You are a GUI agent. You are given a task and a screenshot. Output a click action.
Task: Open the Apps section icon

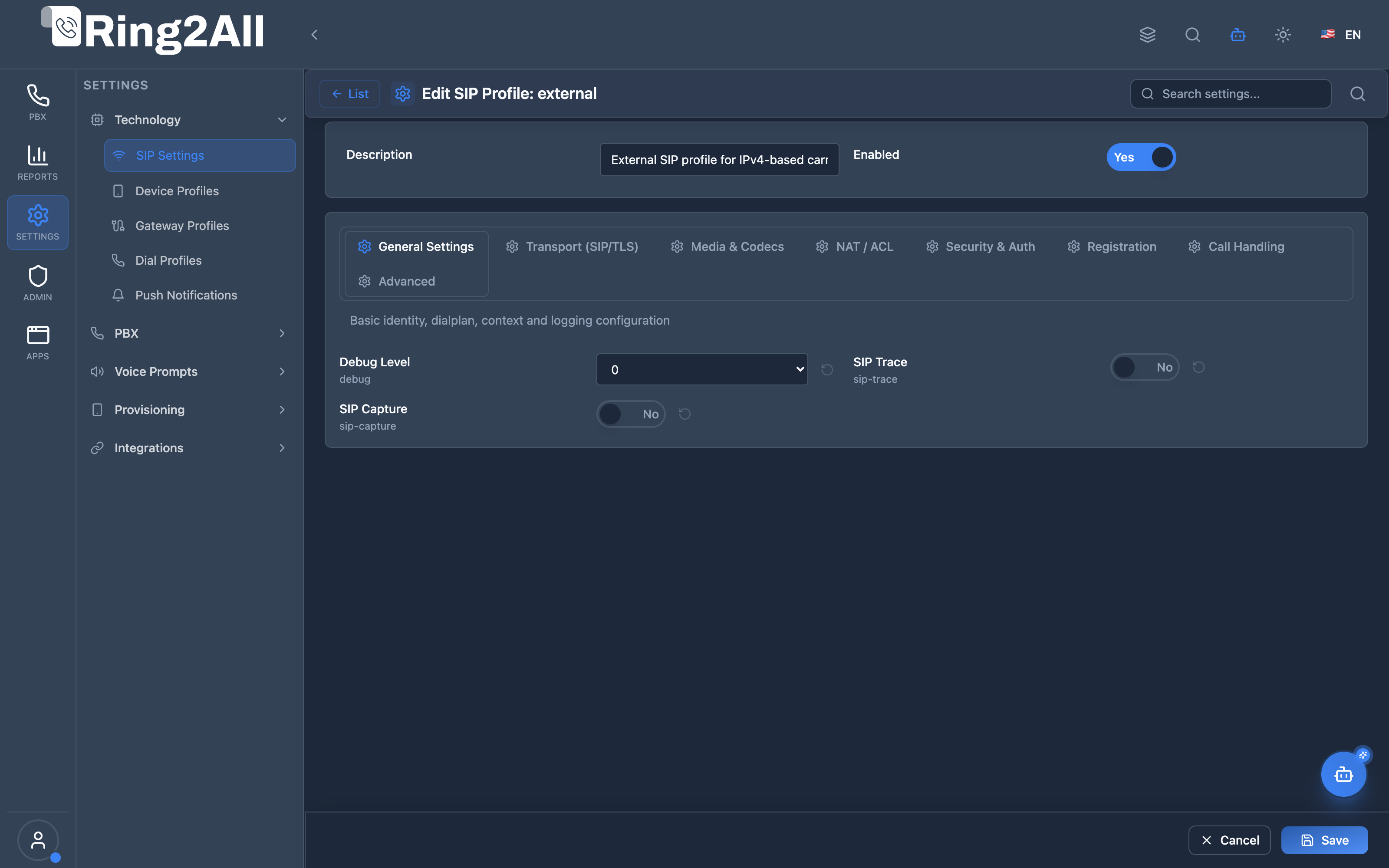38,343
